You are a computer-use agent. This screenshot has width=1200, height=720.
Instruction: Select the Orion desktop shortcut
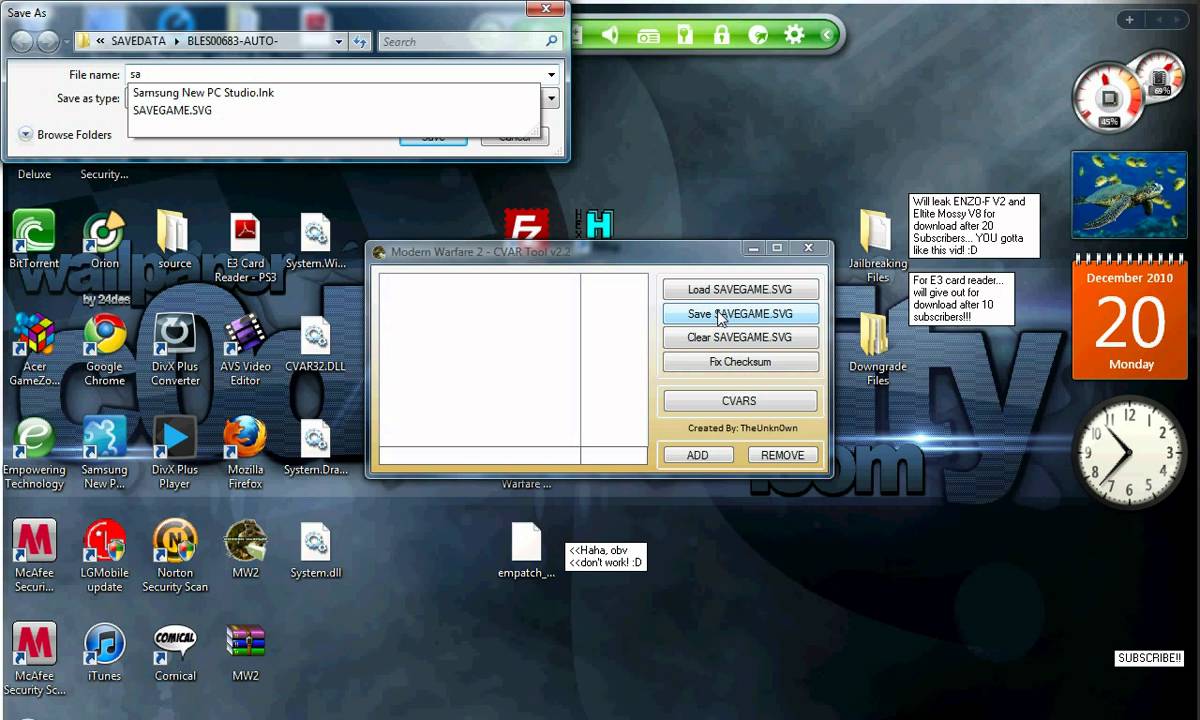tap(104, 240)
